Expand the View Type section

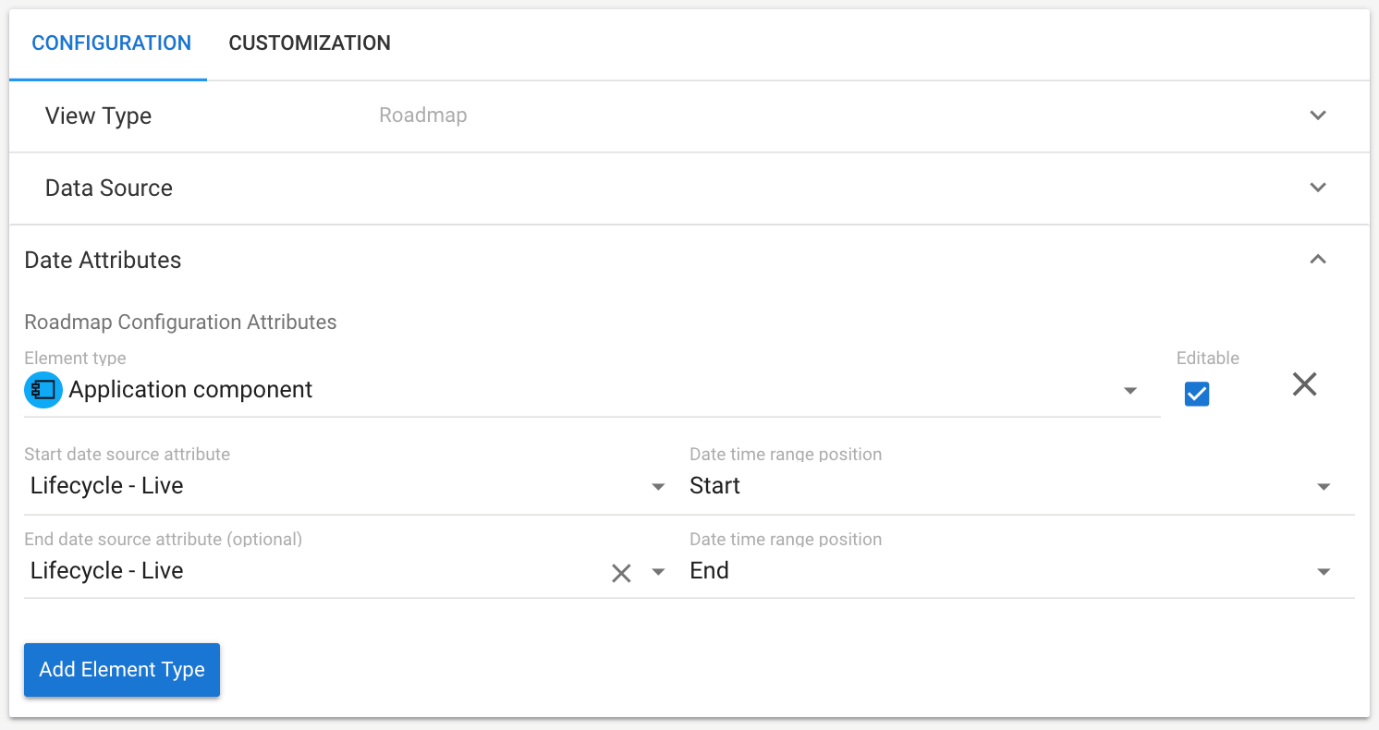(1318, 116)
